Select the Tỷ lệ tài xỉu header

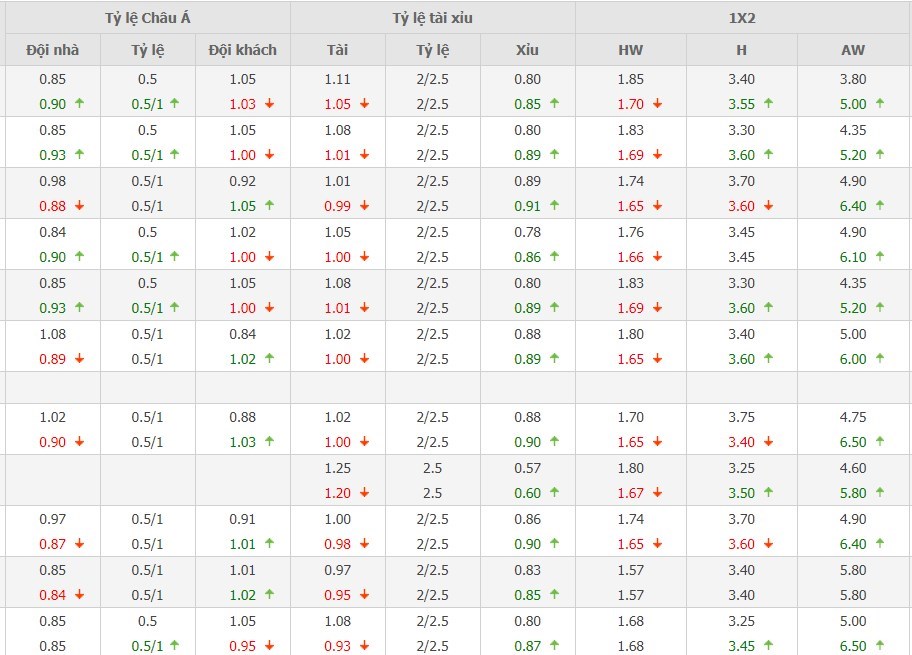433,18
